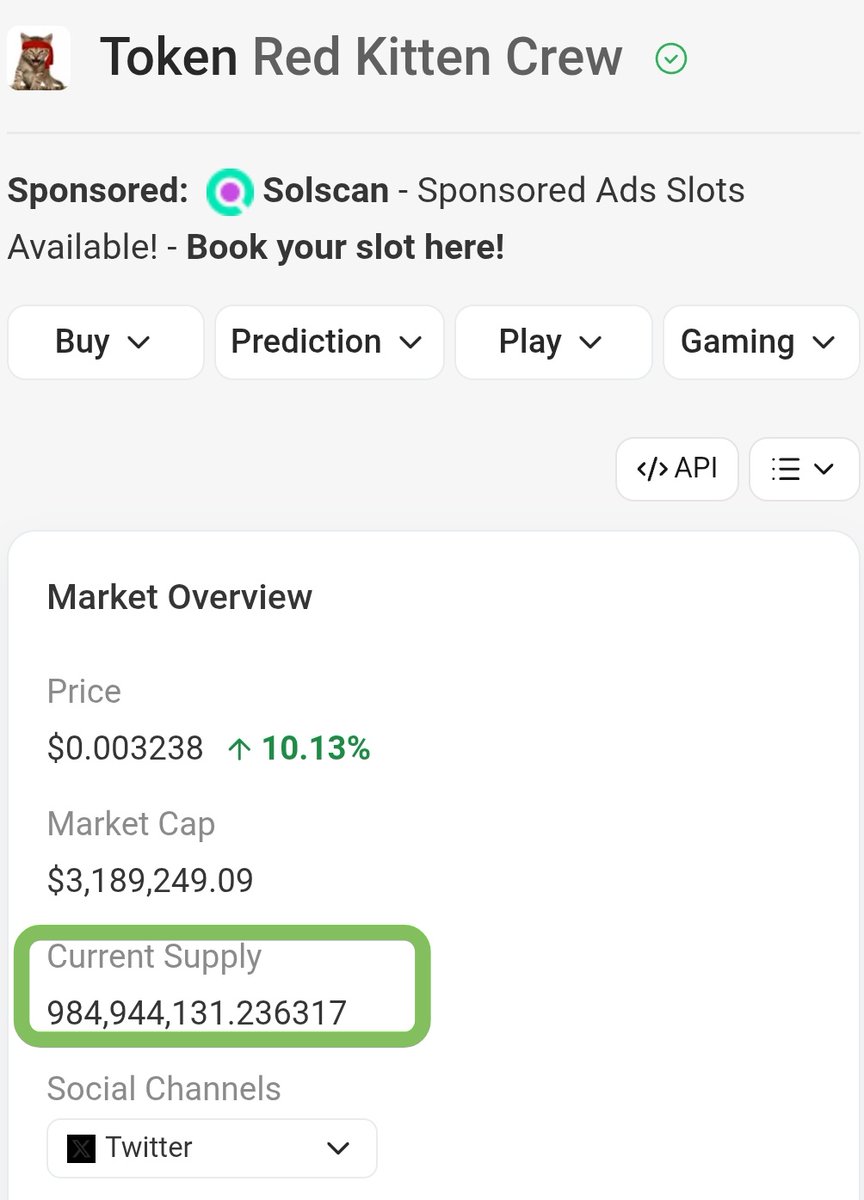
Task: Click the Twitter dropdown chevron arrow
Action: coord(338,1148)
